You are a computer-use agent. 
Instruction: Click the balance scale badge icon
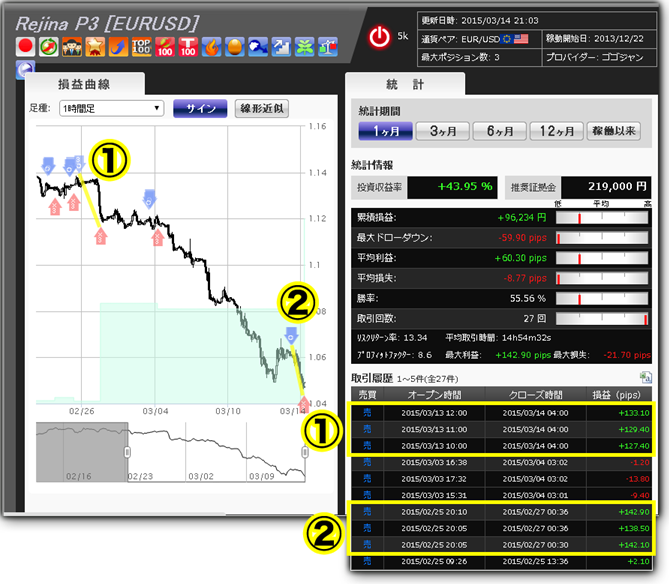coord(326,46)
